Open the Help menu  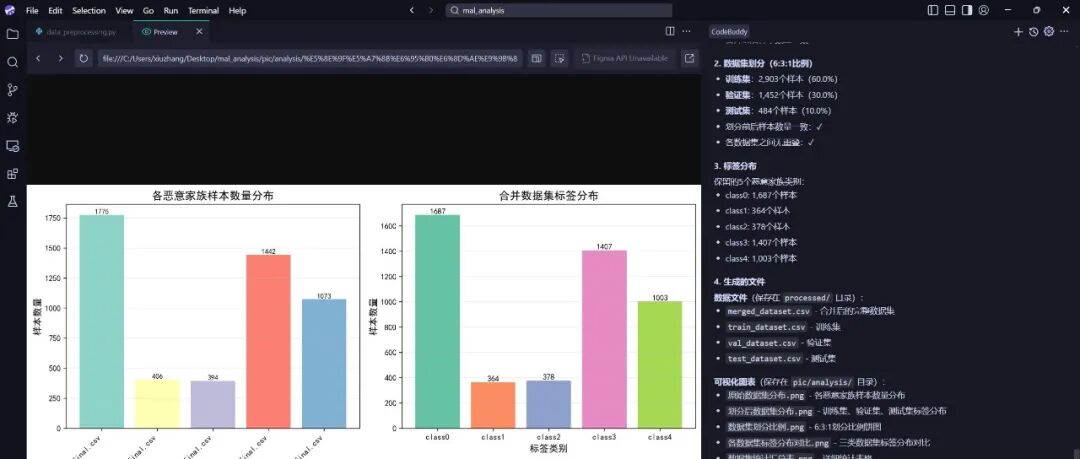tap(238, 10)
